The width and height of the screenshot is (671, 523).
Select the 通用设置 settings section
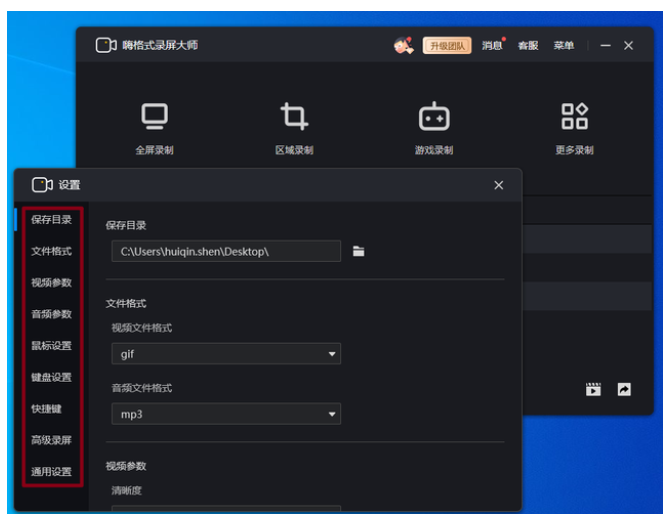click(x=51, y=472)
